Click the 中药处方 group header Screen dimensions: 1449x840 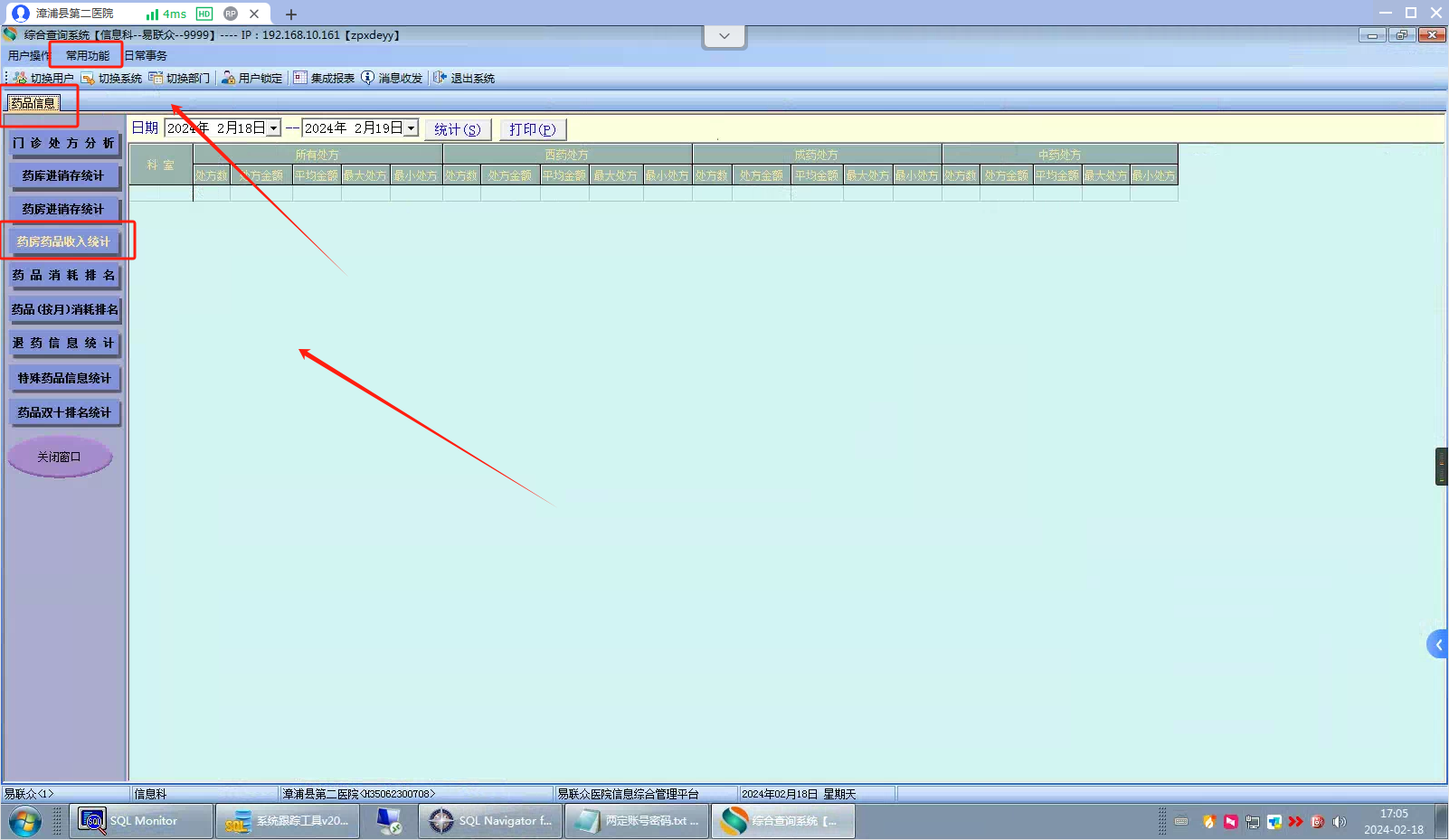[1060, 155]
